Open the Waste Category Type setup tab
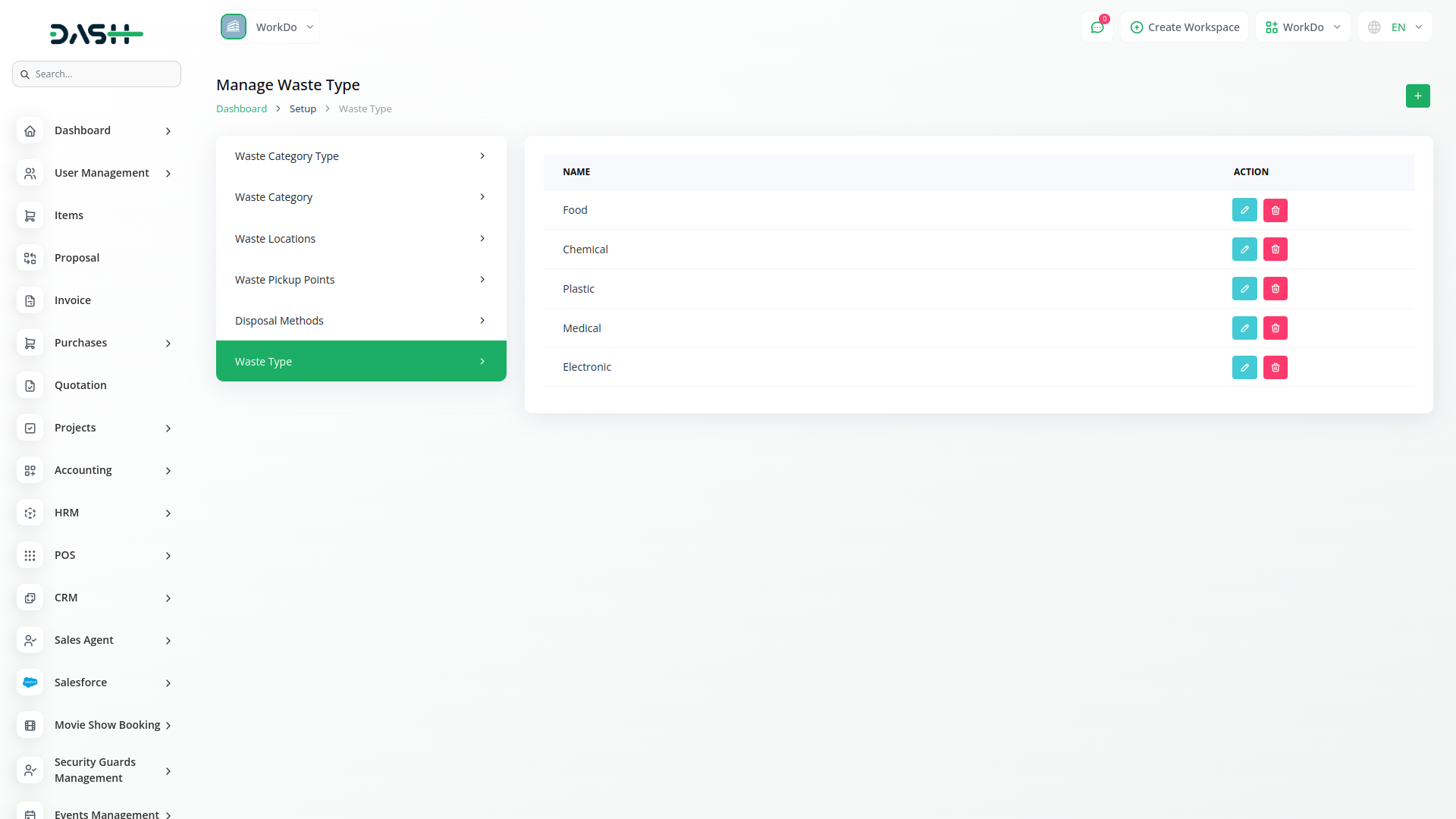This screenshot has height=819, width=1456. tap(361, 156)
